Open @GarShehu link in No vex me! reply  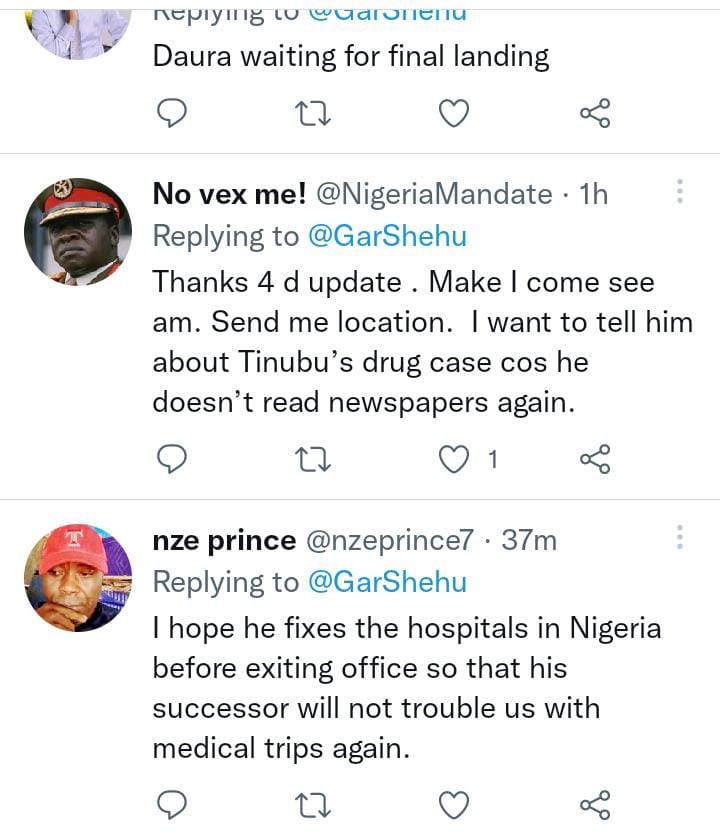385,237
